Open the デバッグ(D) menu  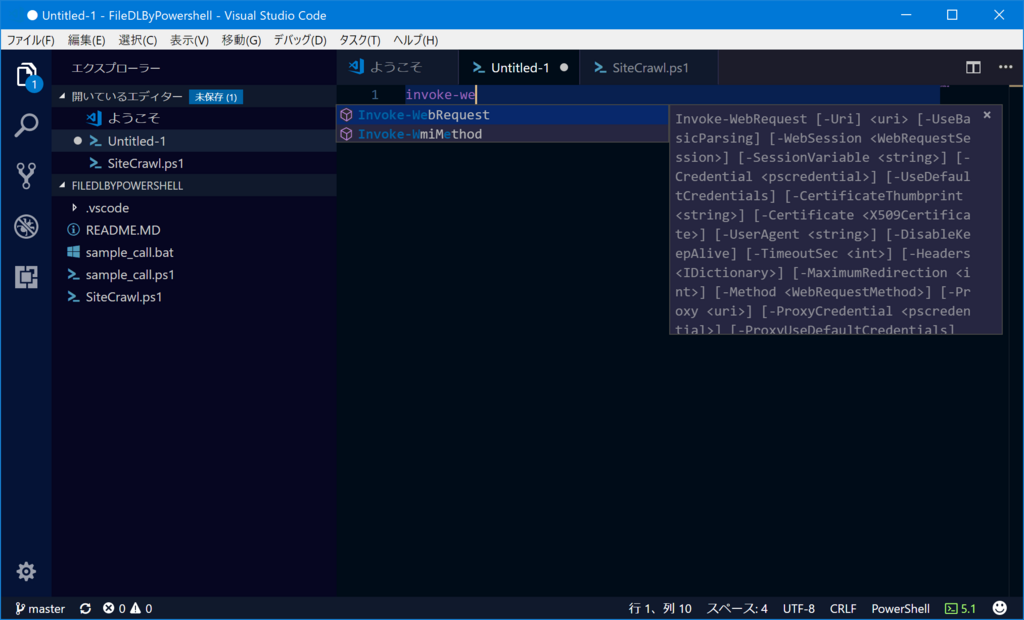(x=300, y=40)
